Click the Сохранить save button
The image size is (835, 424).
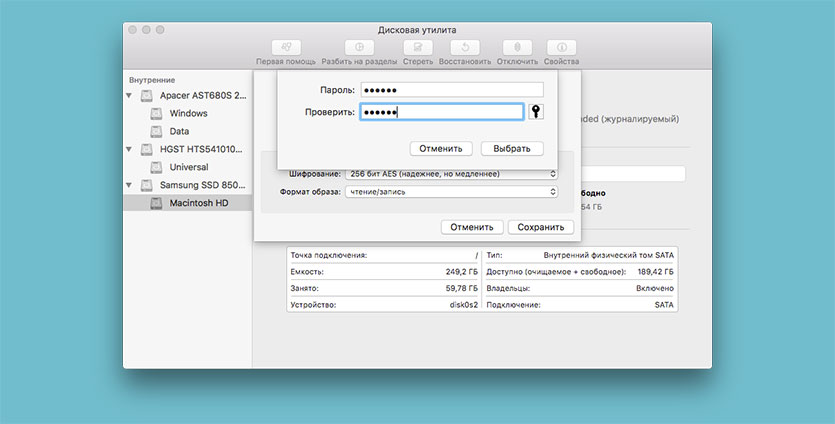(540, 227)
